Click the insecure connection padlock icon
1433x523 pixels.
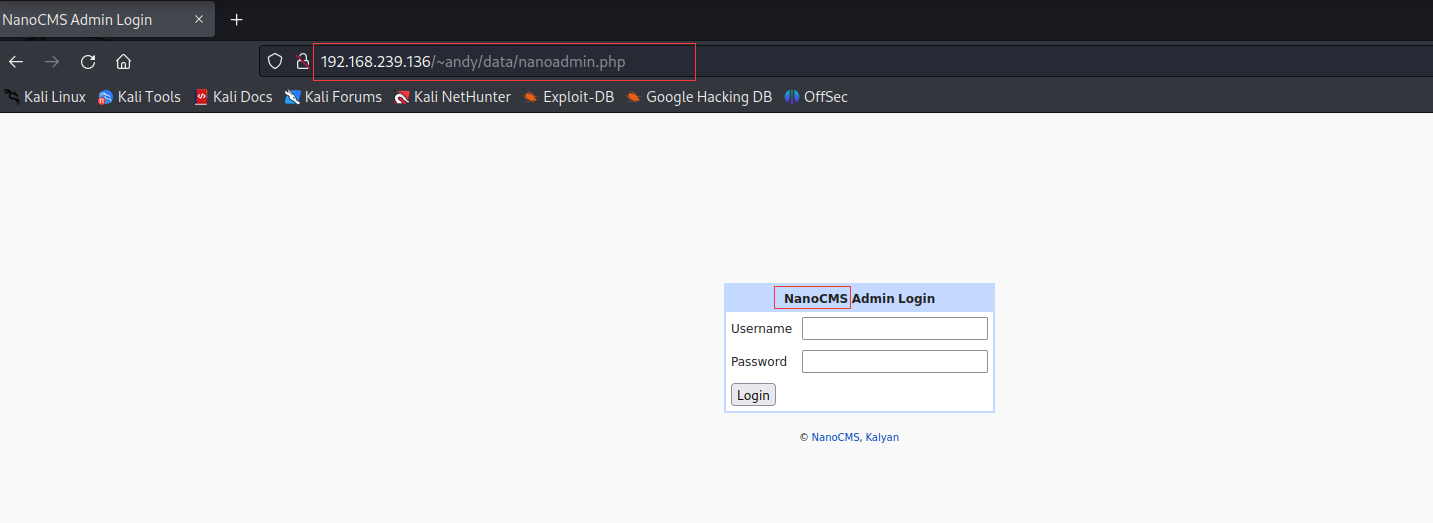302,62
